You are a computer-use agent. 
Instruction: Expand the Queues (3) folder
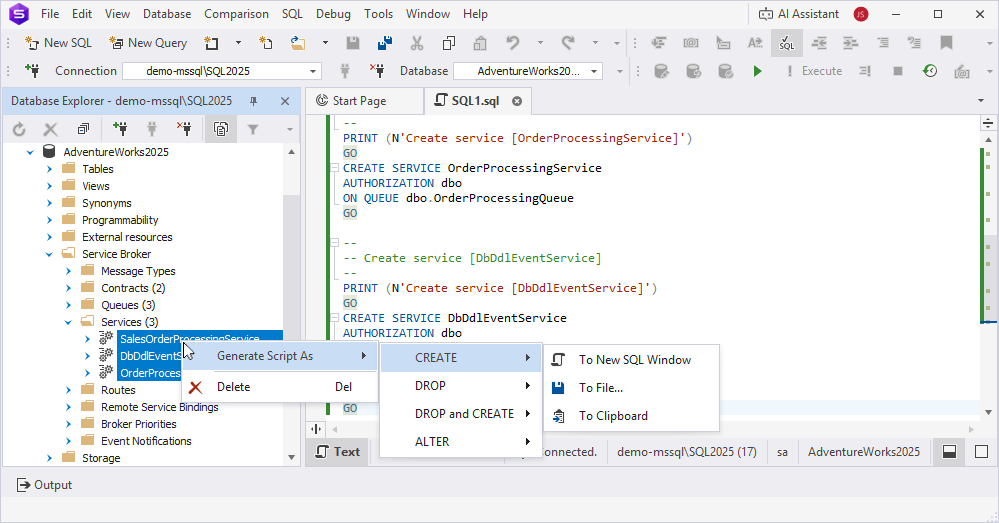(x=68, y=305)
